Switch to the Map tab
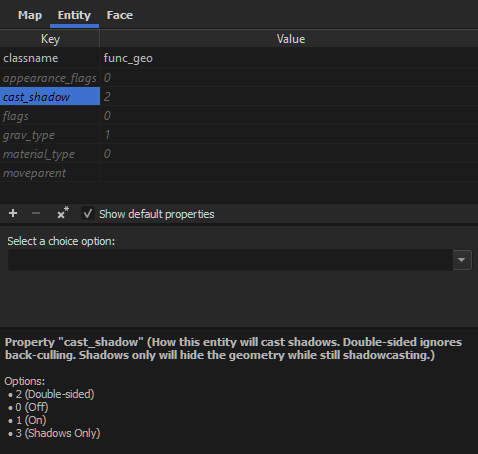This screenshot has width=478, height=454. point(30,15)
